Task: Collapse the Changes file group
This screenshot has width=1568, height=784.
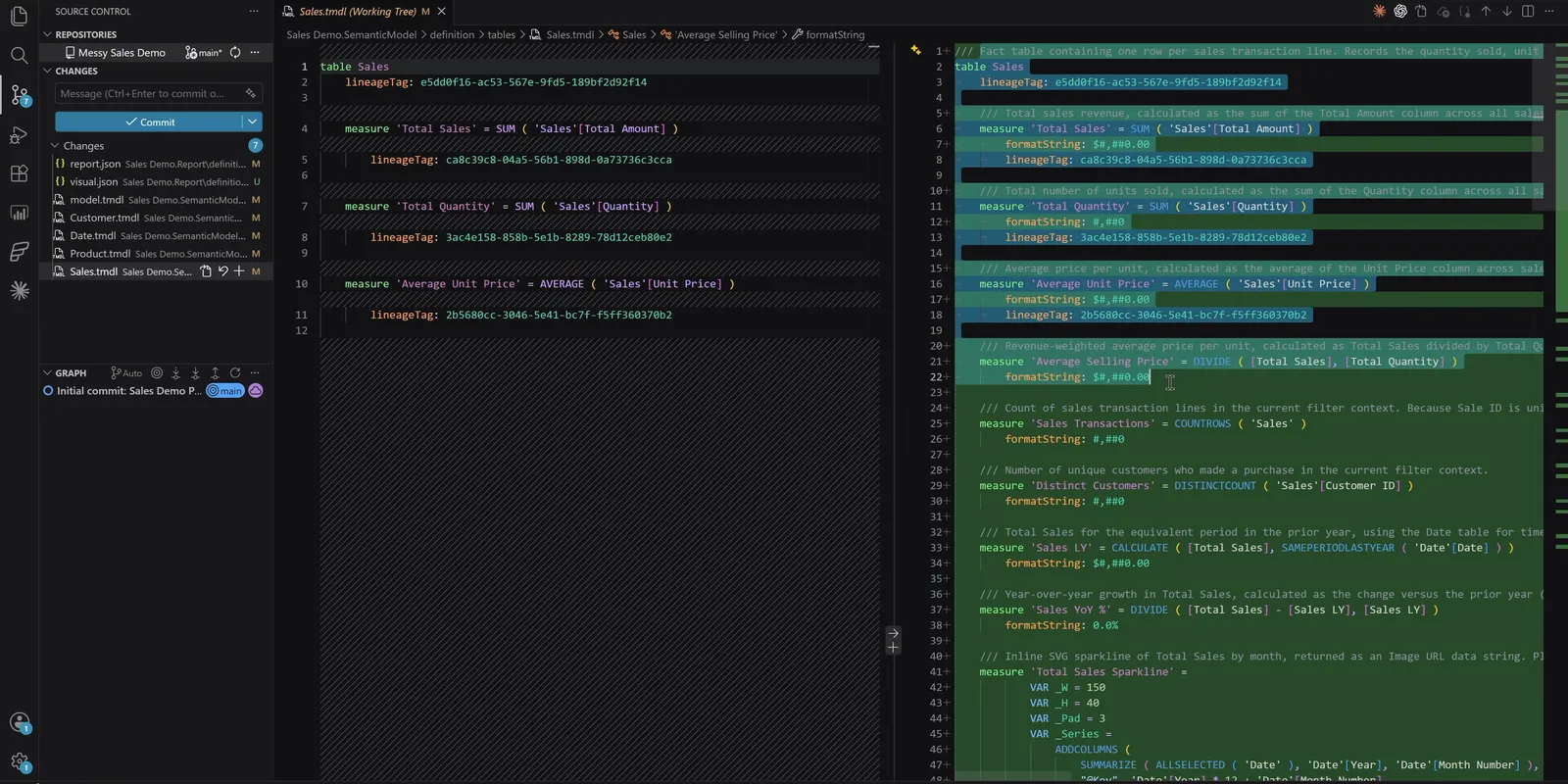Action: [x=55, y=146]
